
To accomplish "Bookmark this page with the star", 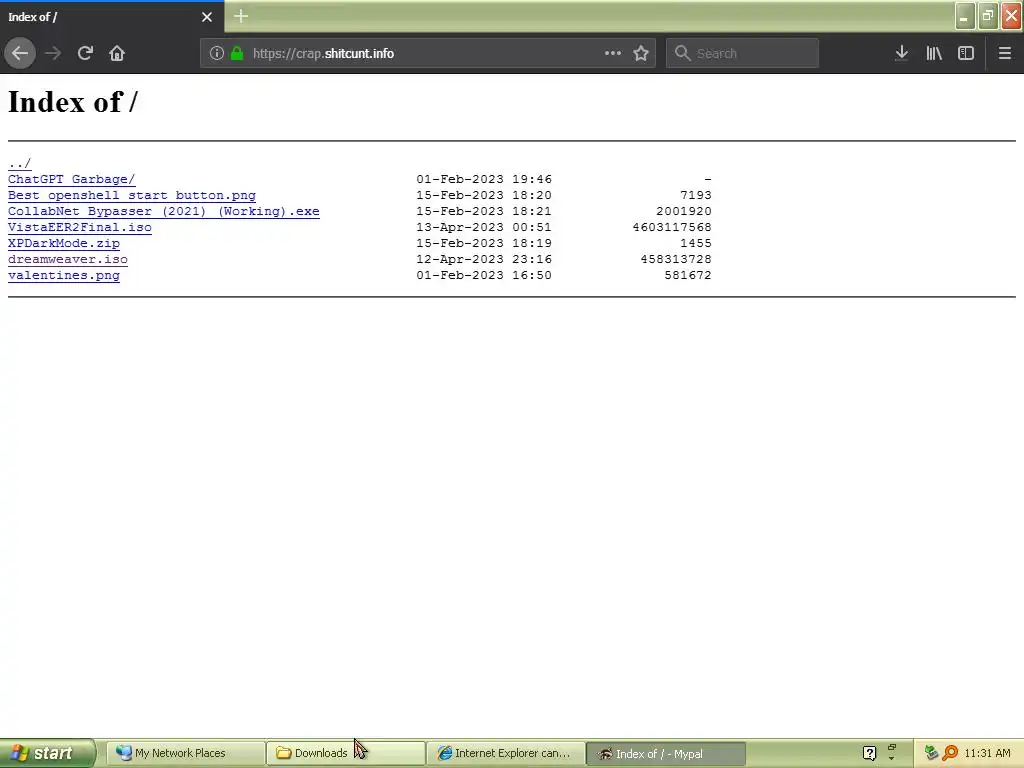I will [641, 54].
